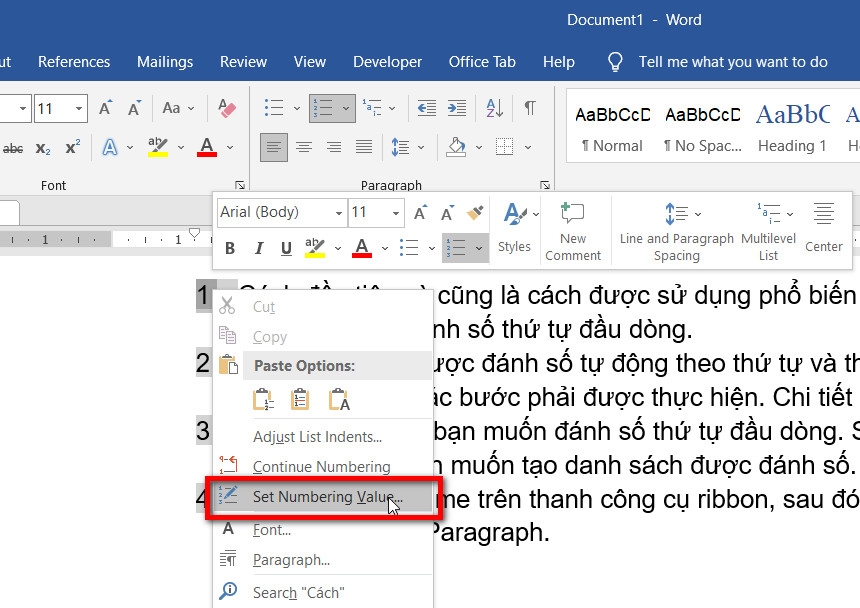This screenshot has height=608, width=860.
Task: Apply Heading 1 style from gallery
Action: click(x=792, y=127)
